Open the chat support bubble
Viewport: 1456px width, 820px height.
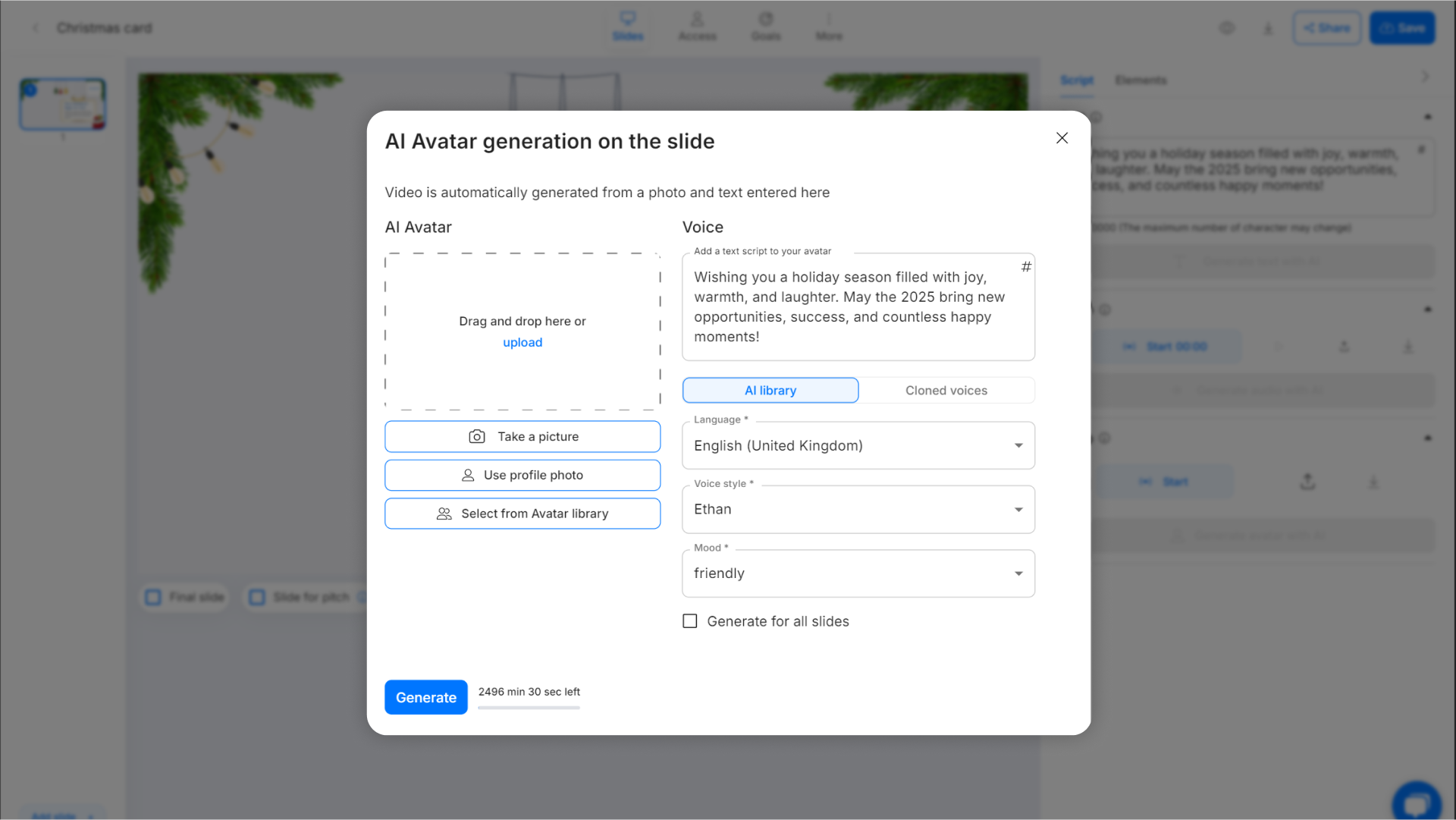pyautogui.click(x=1416, y=803)
